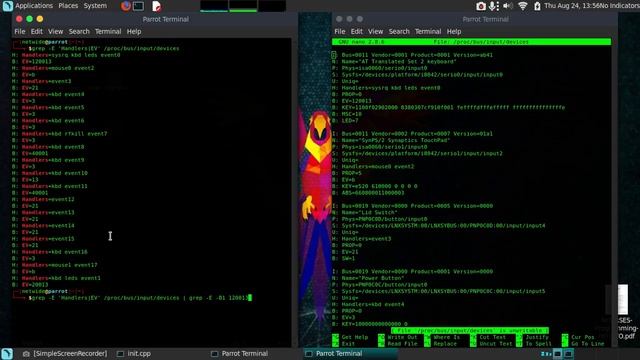This screenshot has height=360, width=640.
Task: Click 'To Spell' shortcut in nano
Action: (x=534, y=344)
